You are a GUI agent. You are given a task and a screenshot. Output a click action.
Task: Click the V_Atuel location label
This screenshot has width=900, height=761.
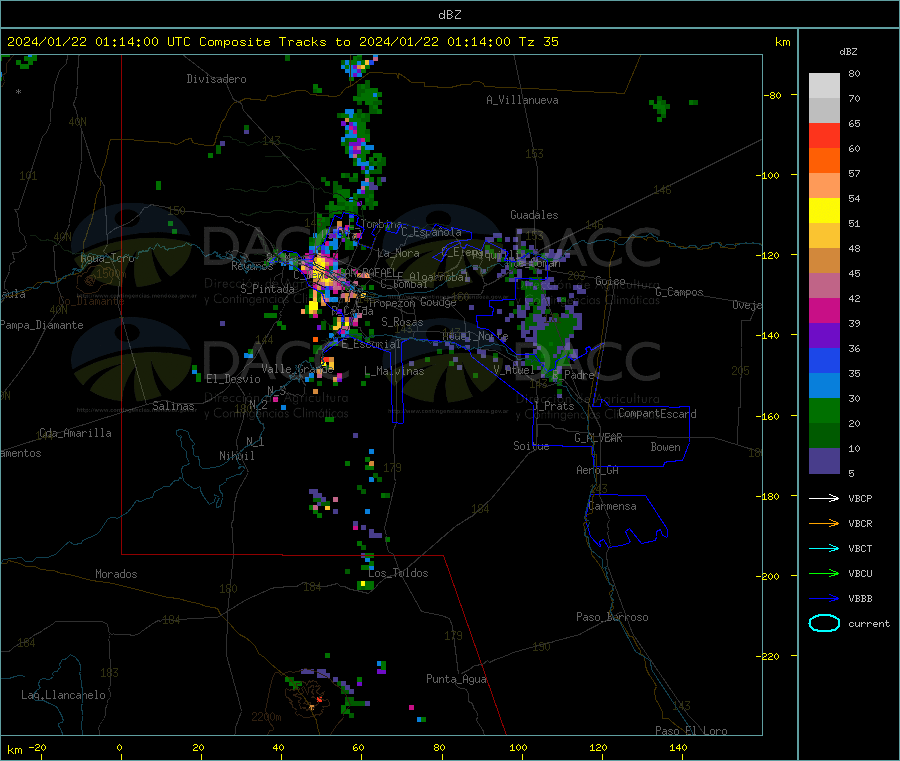(514, 370)
